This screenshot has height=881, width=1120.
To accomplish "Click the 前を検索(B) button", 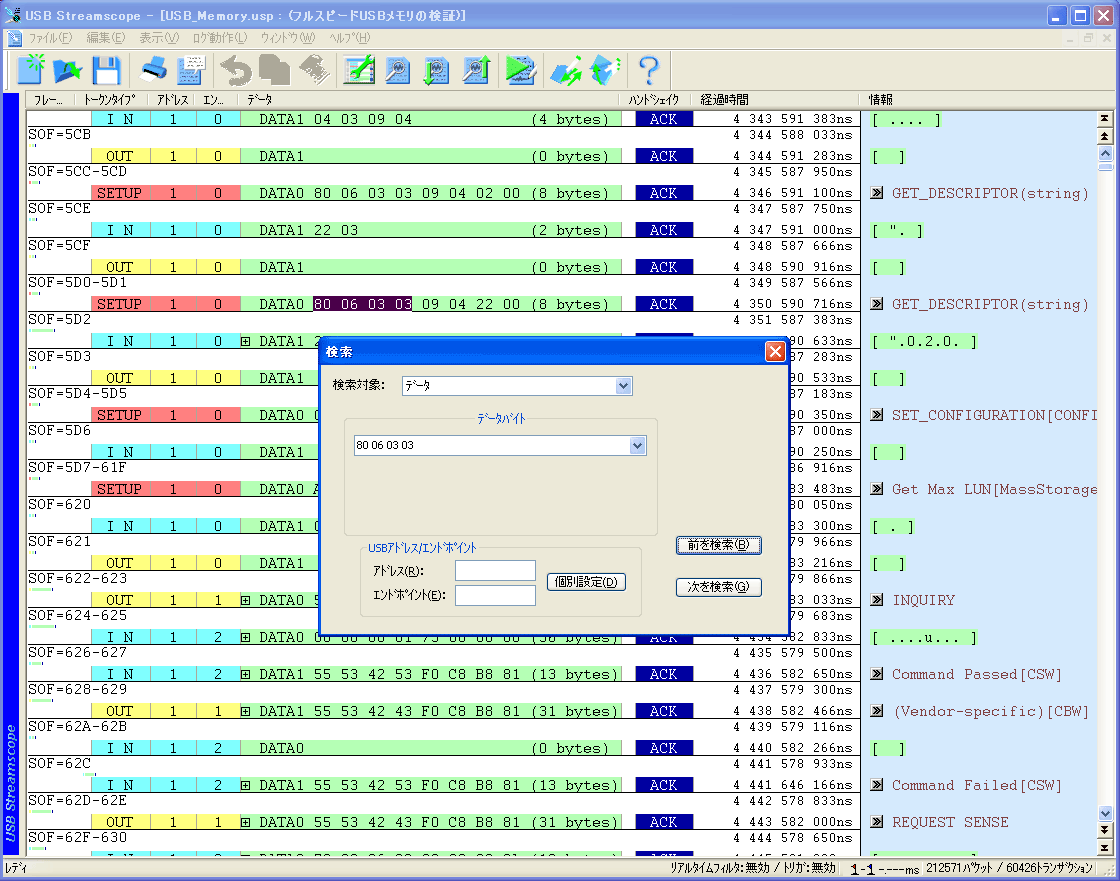I will (719, 545).
